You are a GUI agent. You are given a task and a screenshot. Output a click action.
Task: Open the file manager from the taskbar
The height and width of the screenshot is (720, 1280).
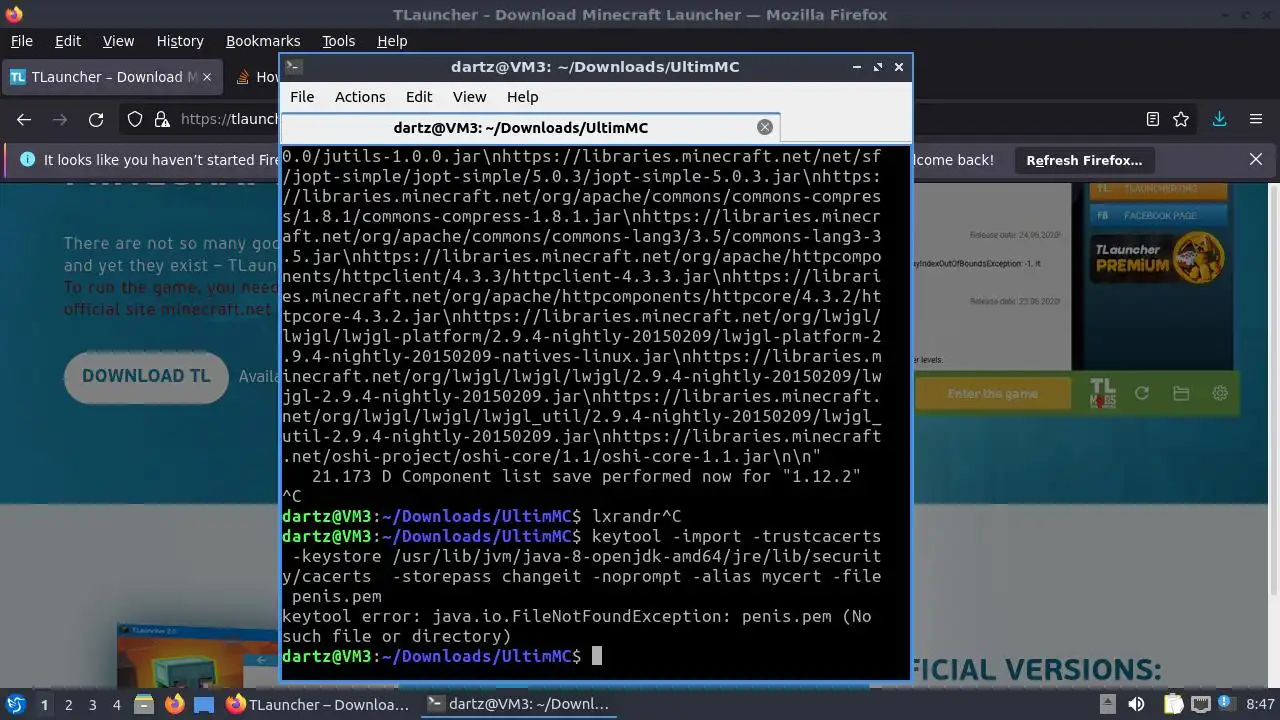(143, 704)
